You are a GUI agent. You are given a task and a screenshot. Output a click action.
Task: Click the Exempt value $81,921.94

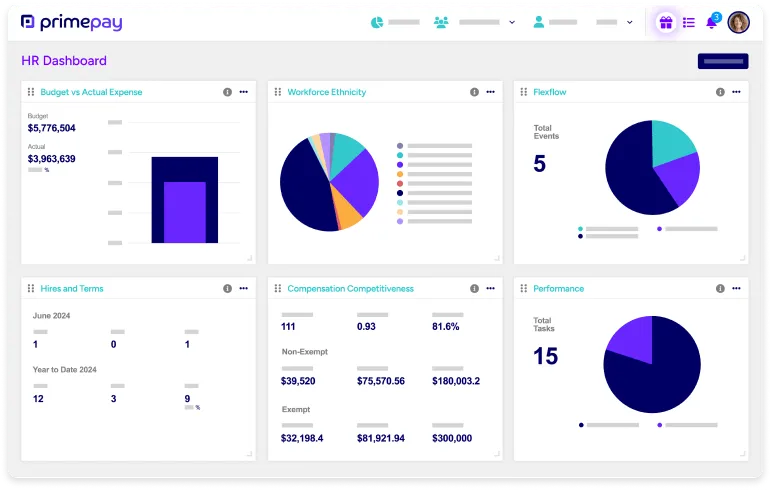(x=381, y=438)
